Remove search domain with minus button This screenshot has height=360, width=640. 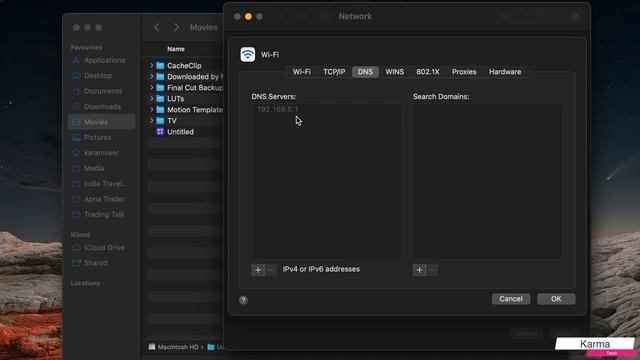click(432, 270)
